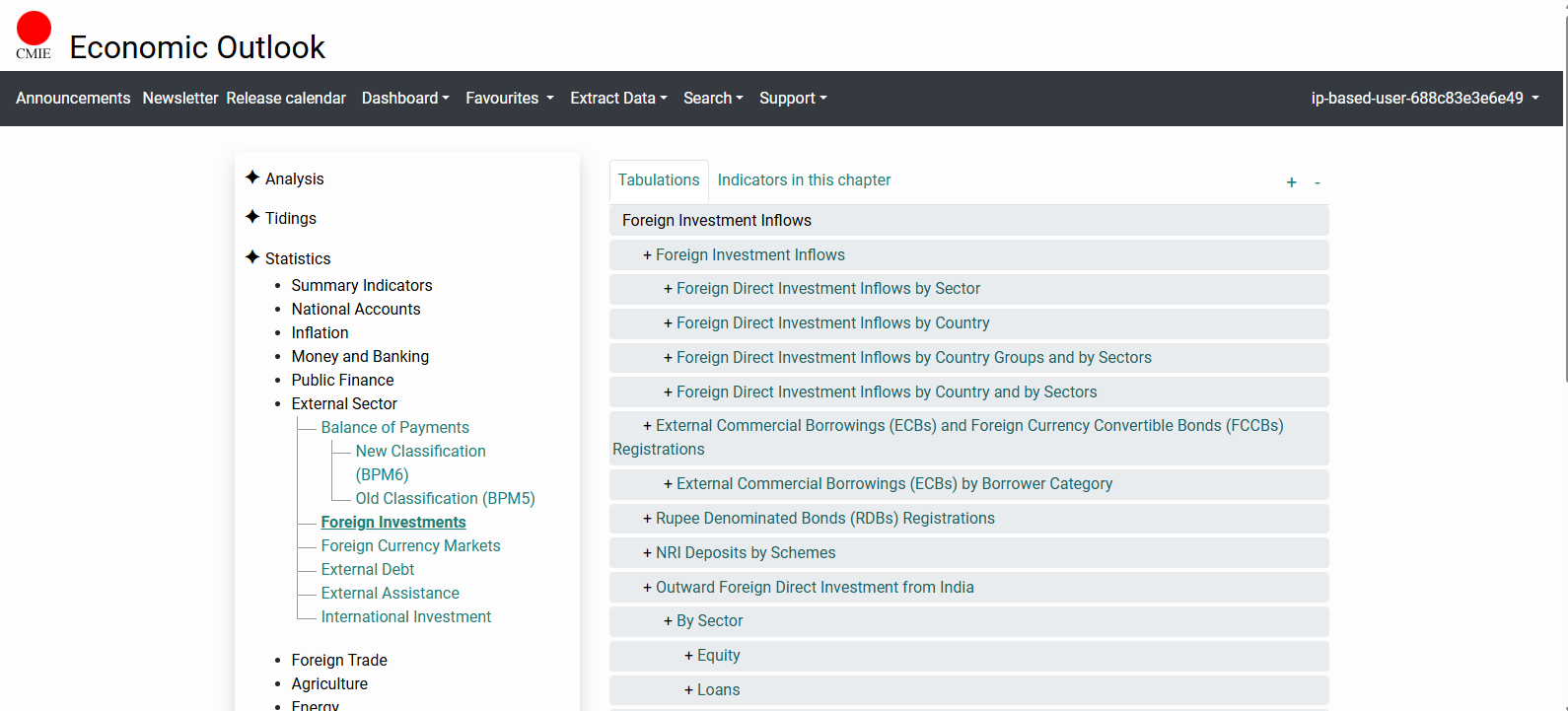Viewport: 1568px width, 711px height.
Task: Go to Foreign Currency Markets section
Action: click(x=410, y=545)
